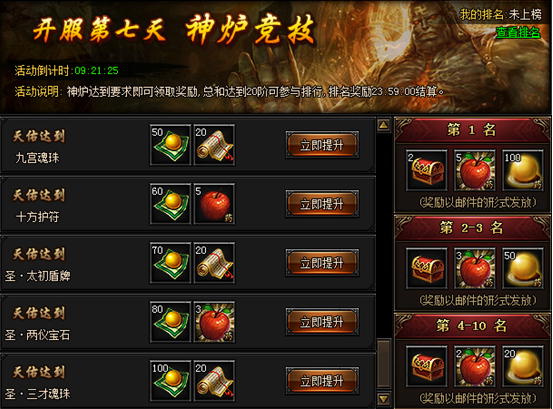Click the scroll up arrow of reward list
Image resolution: width=553 pixels, height=409 pixels.
[x=383, y=125]
